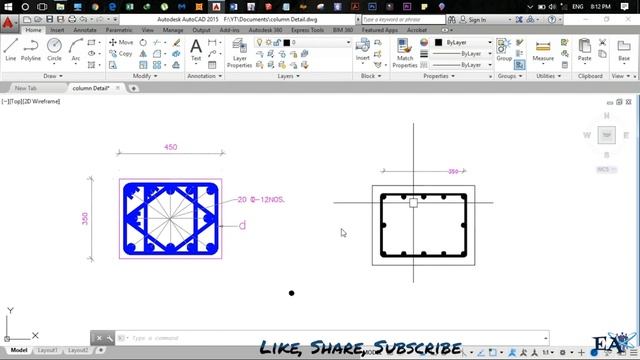Click the Linear Dimension tool

click(x=212, y=42)
